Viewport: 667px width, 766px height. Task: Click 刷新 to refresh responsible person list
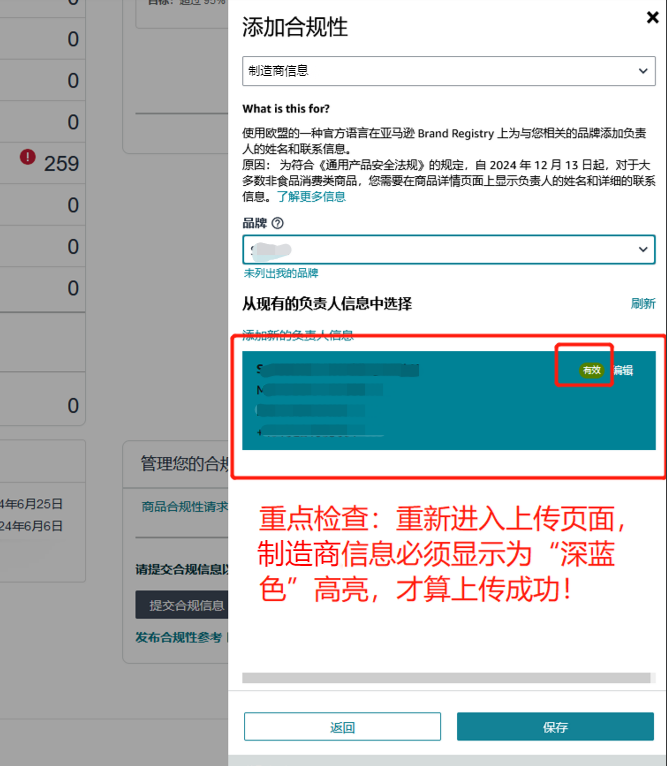tap(643, 304)
